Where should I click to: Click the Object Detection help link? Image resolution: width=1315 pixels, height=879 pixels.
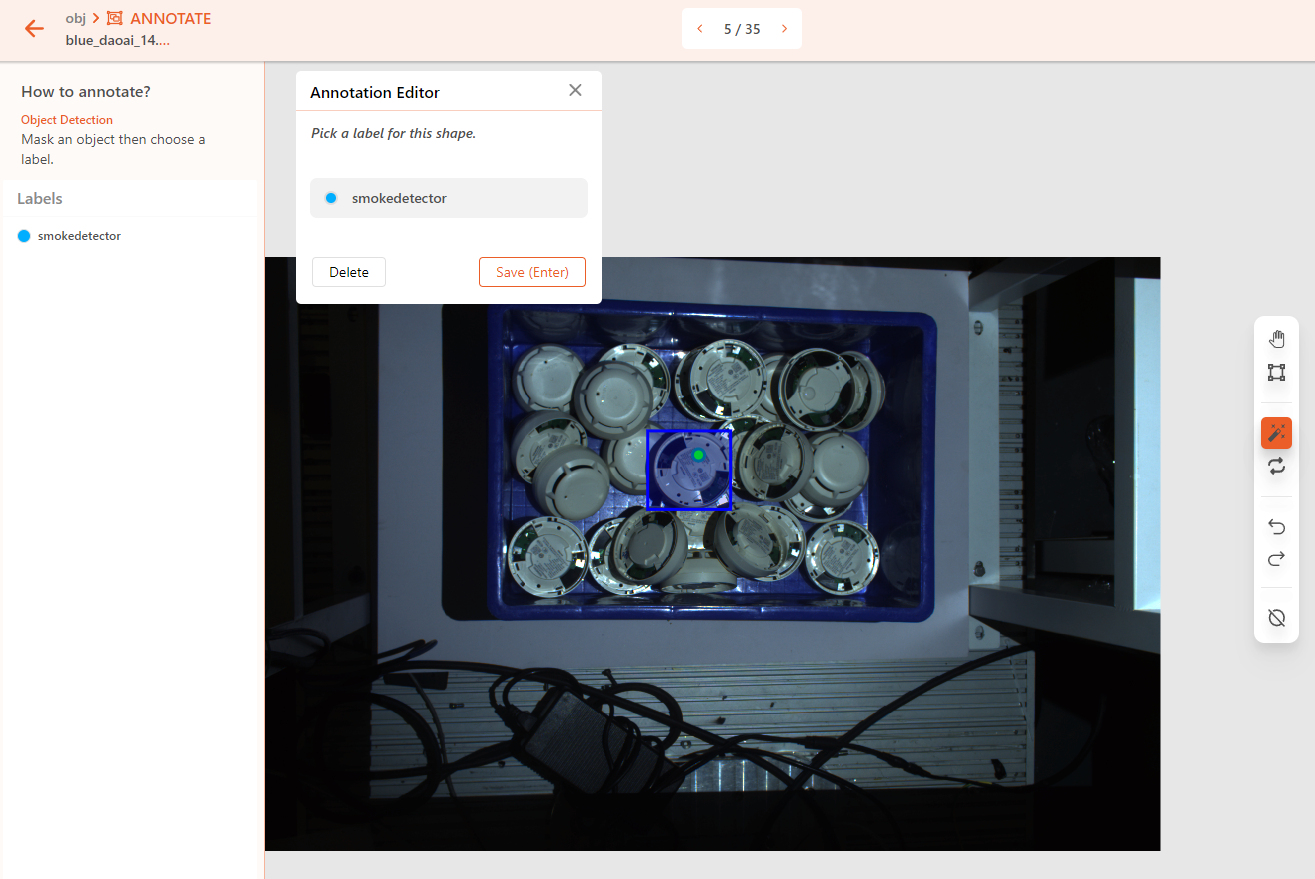[x=67, y=120]
